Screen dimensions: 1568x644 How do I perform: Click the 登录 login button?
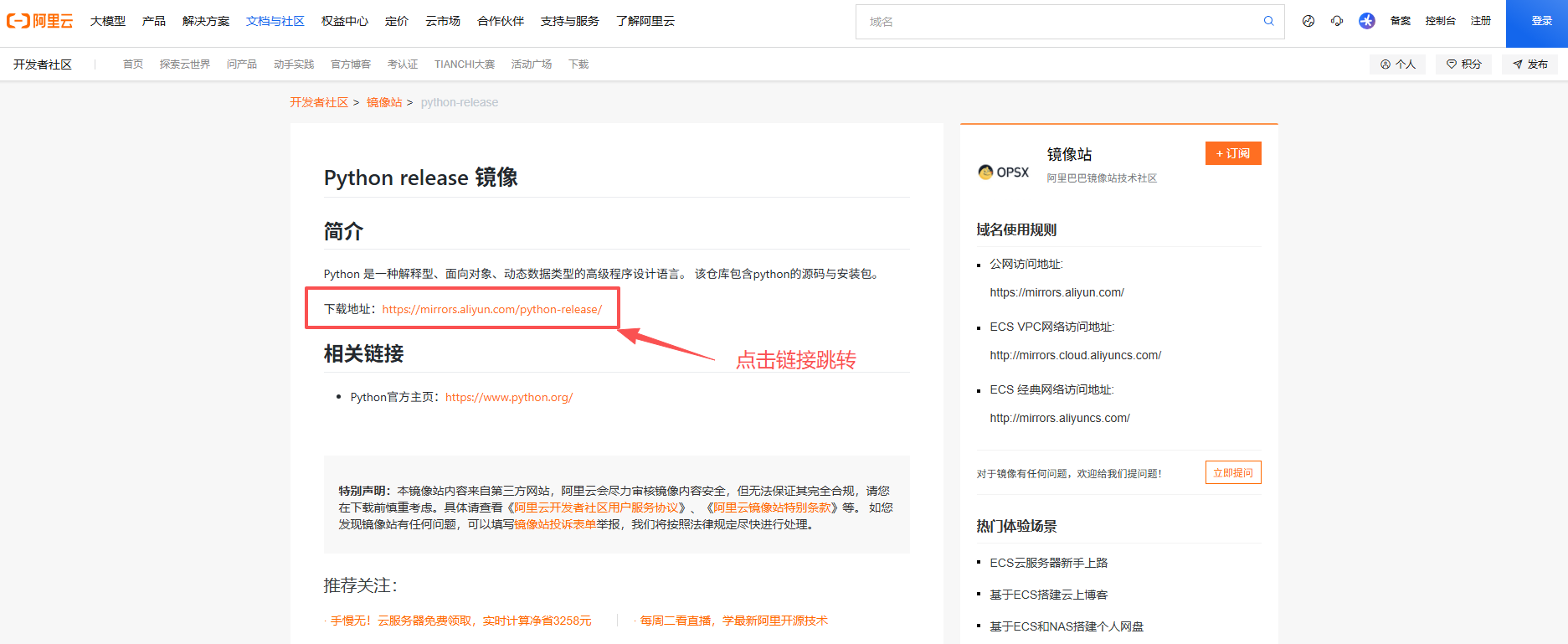pyautogui.click(x=1540, y=21)
